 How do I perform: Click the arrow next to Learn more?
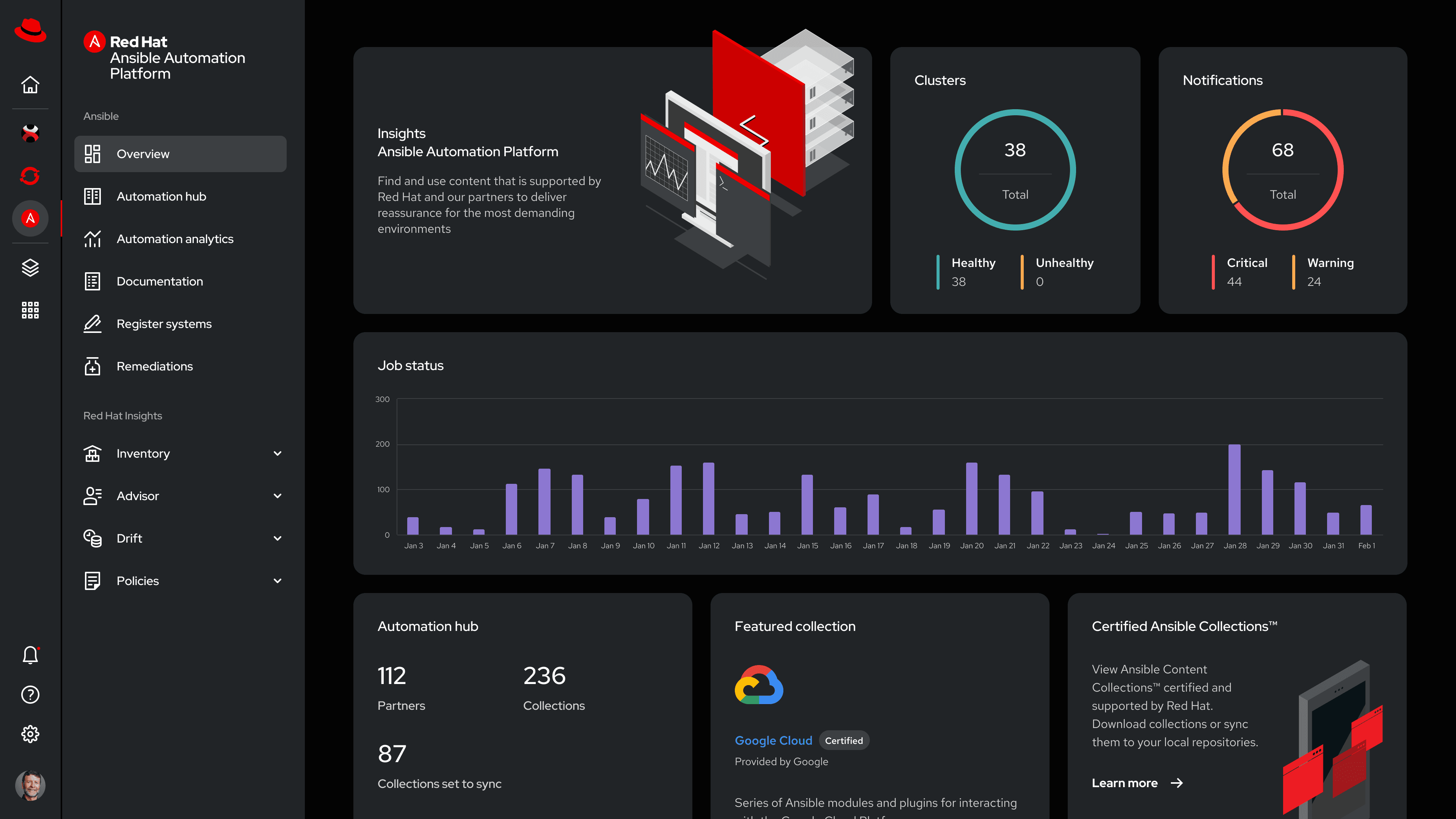click(1177, 783)
